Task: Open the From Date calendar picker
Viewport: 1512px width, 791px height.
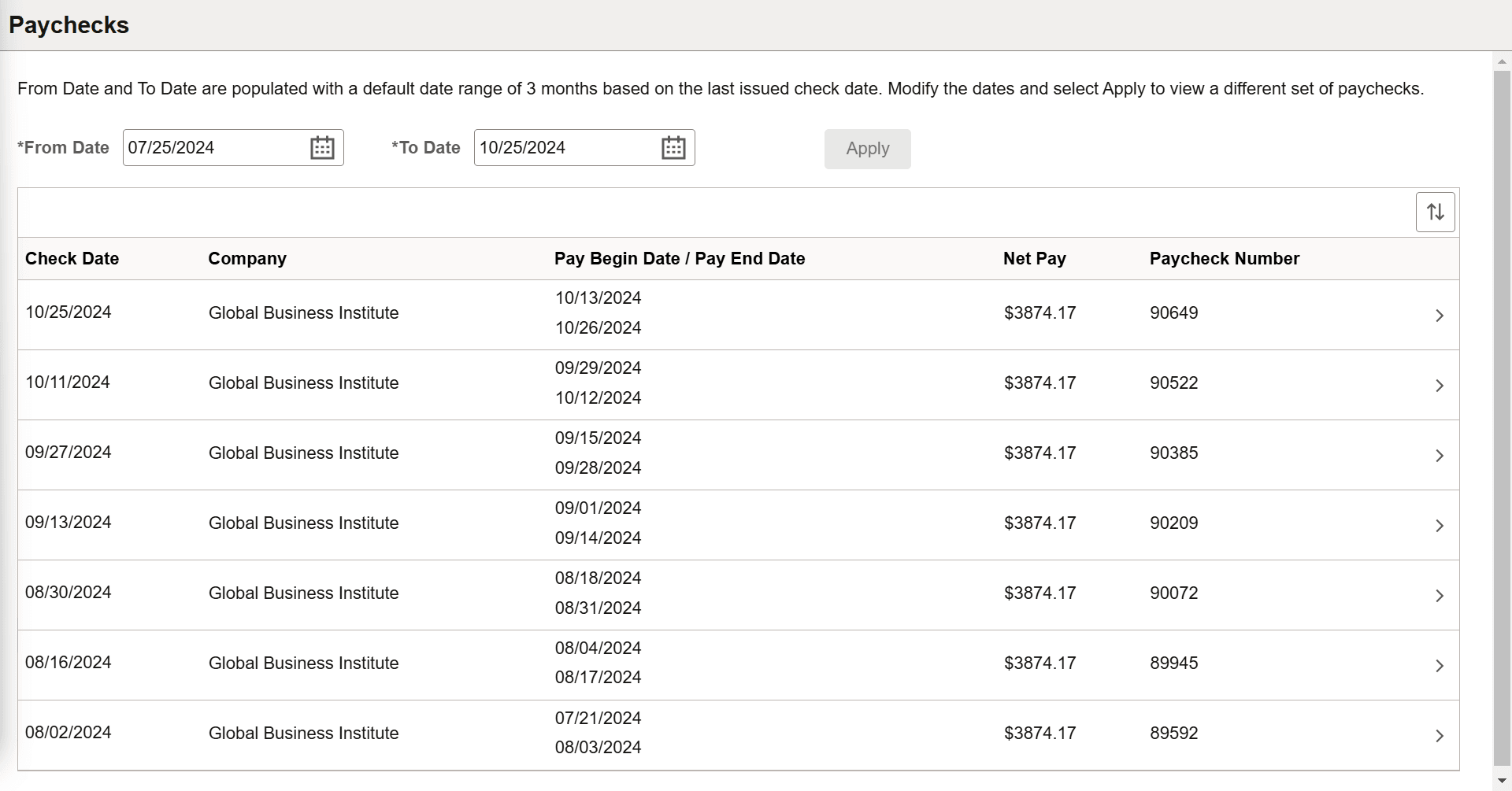Action: [x=322, y=148]
